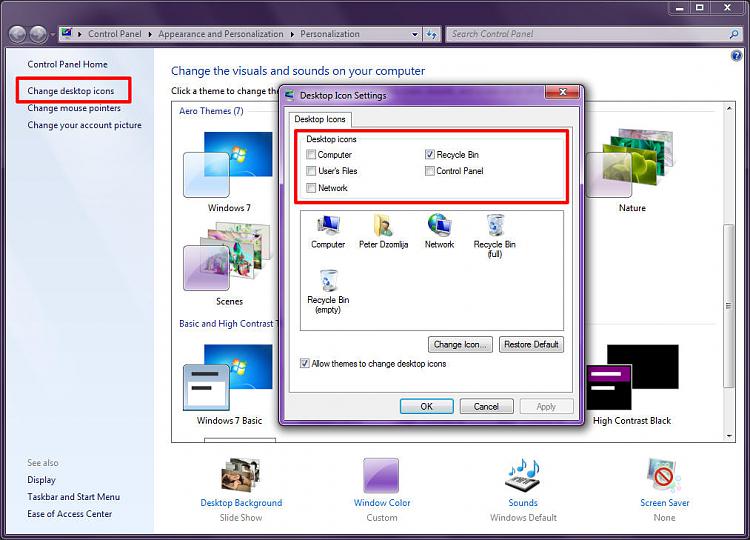Open Screen Saver settings icon

coord(664,475)
